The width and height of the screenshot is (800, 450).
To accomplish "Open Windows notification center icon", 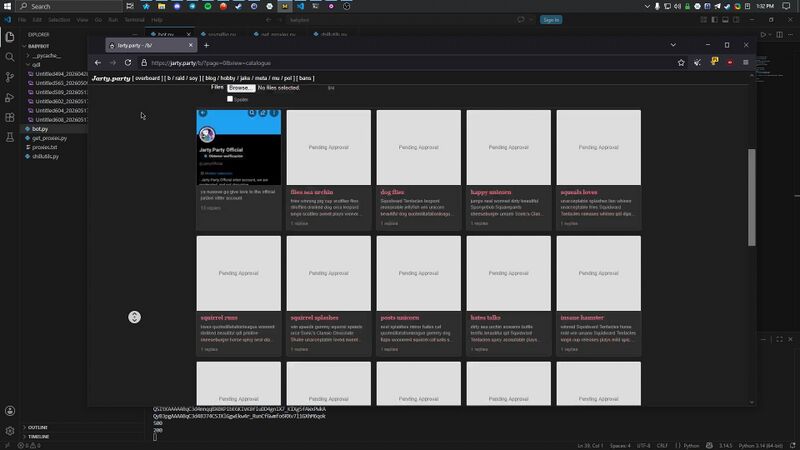I will [786, 6].
